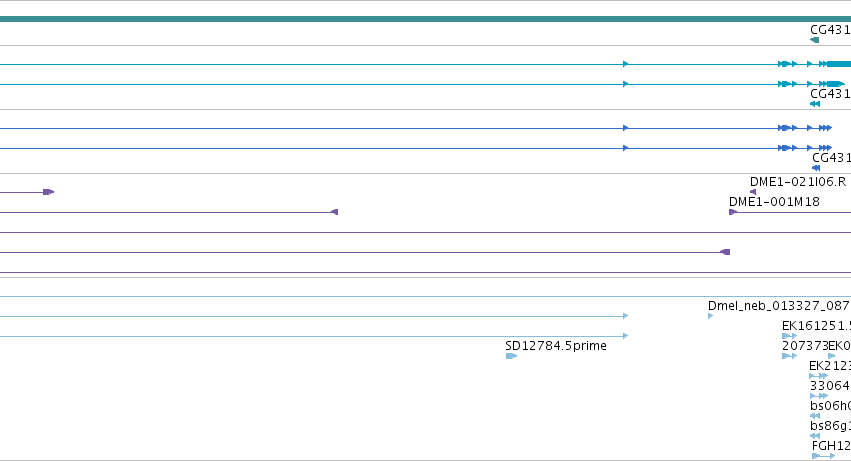The image size is (851, 461).
Task: Select the bs06h0 feature label
Action: [830, 406]
